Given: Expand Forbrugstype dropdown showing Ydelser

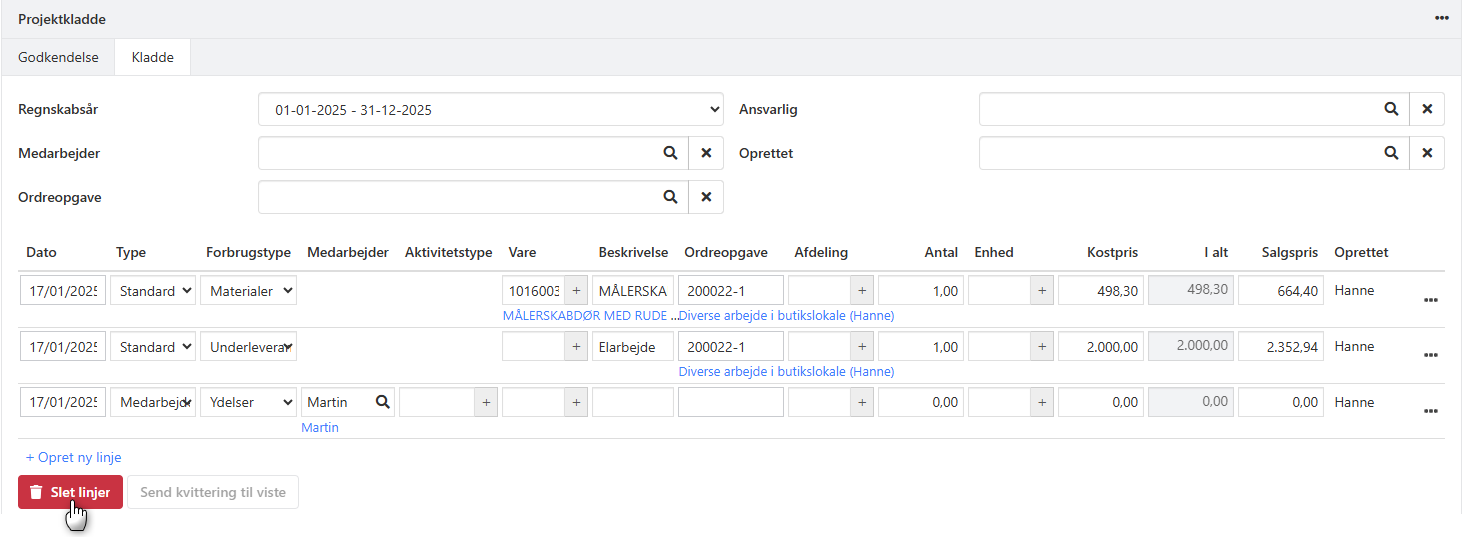Looking at the screenshot, I should (248, 402).
